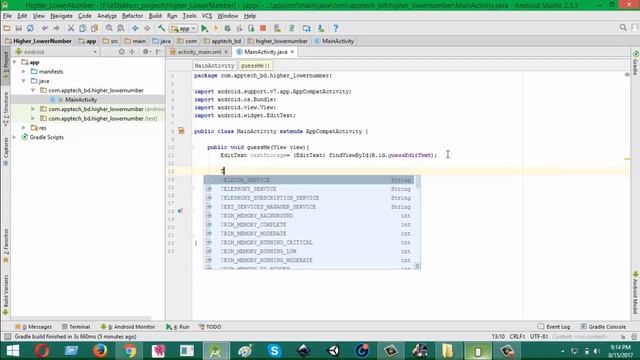
Task: Click the scroll-from-source target icon
Action: (x=121, y=52)
